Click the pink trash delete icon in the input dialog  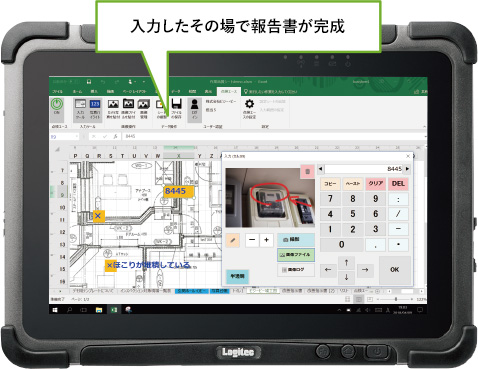click(x=307, y=172)
